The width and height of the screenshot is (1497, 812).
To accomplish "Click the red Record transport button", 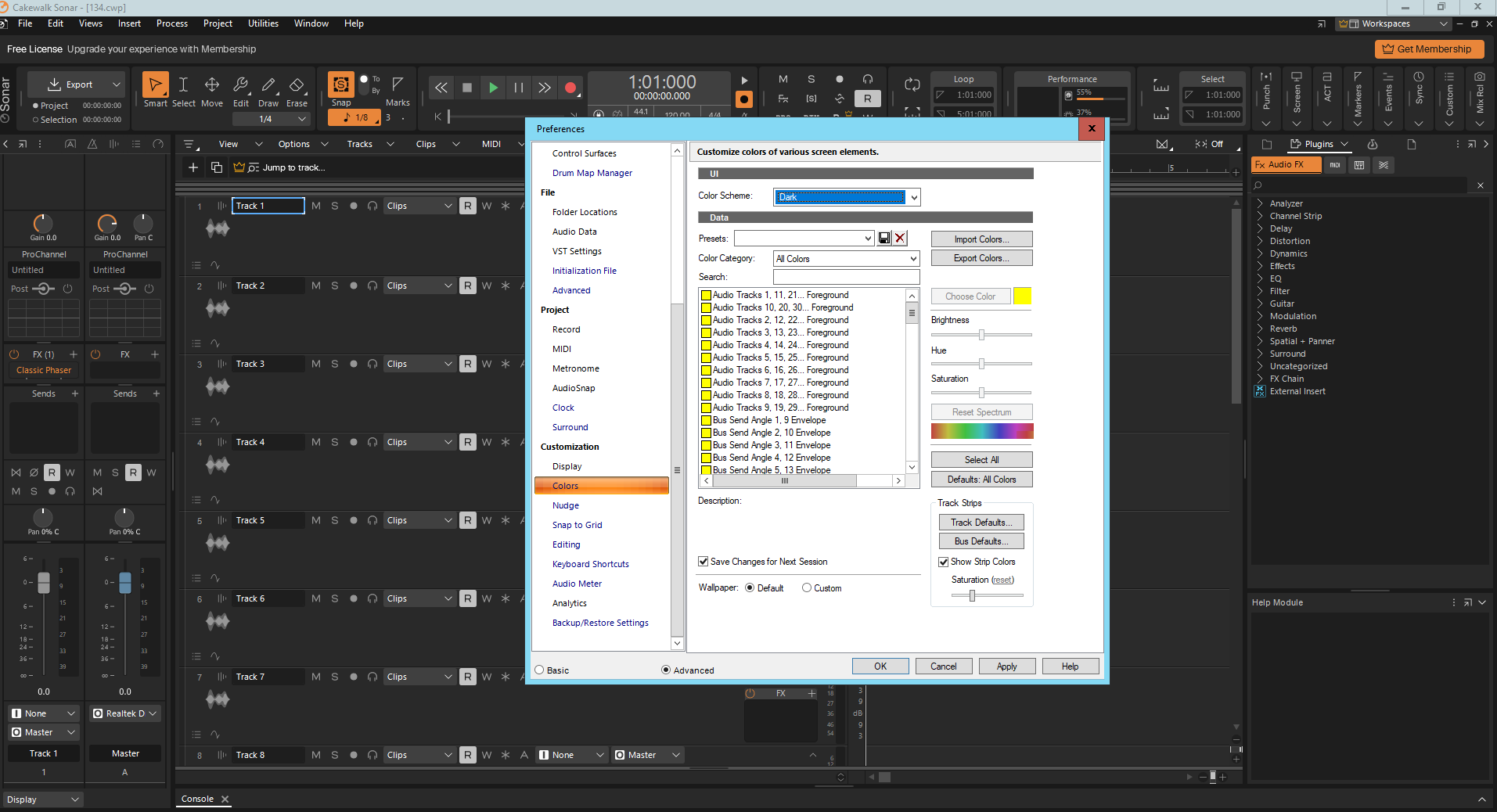I will point(570,88).
